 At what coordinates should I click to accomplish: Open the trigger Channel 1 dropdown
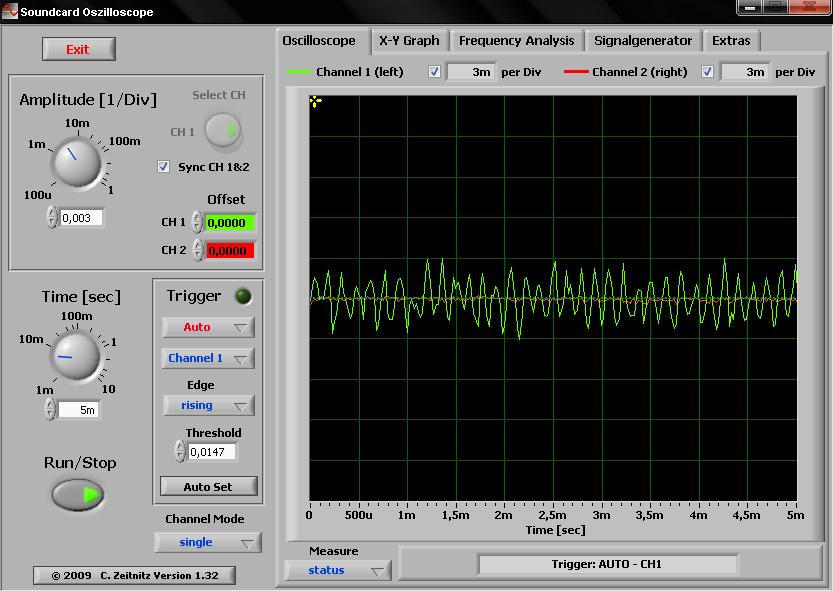[208, 358]
